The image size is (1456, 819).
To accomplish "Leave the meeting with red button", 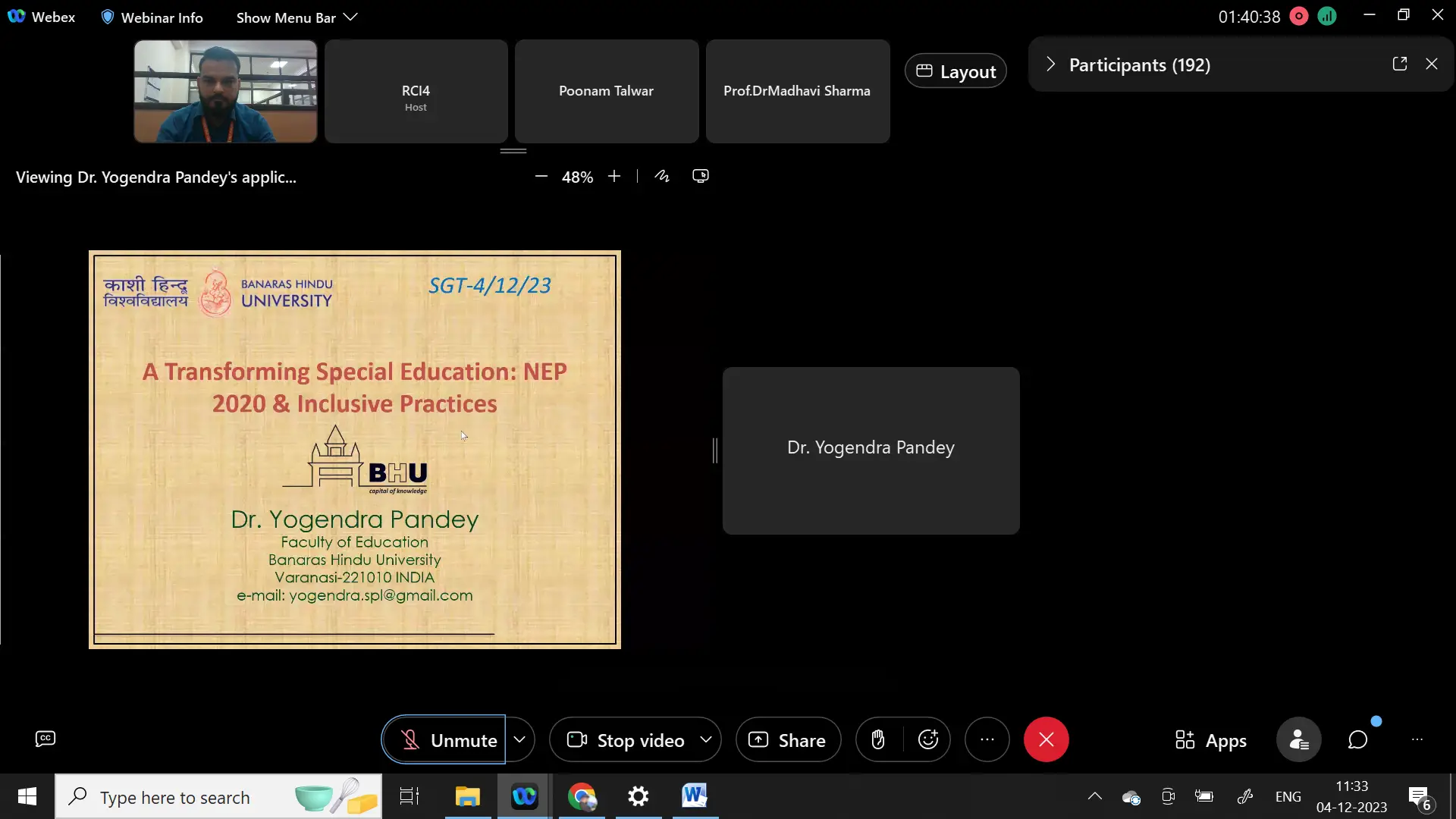I will [1046, 739].
